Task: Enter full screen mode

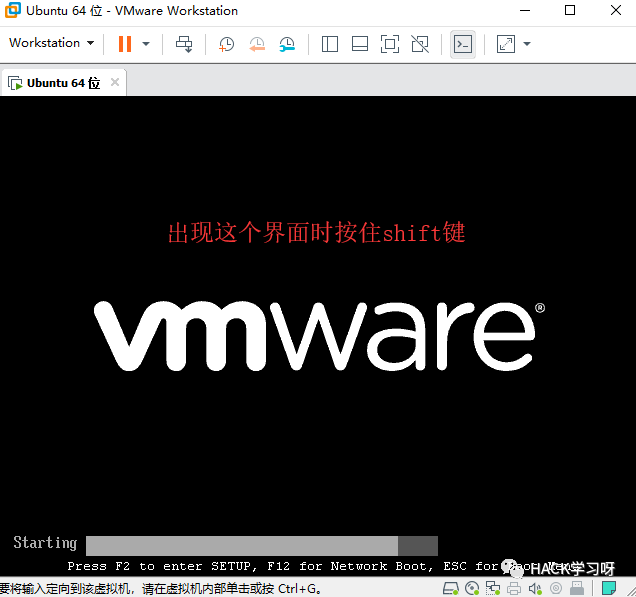Action: click(390, 44)
